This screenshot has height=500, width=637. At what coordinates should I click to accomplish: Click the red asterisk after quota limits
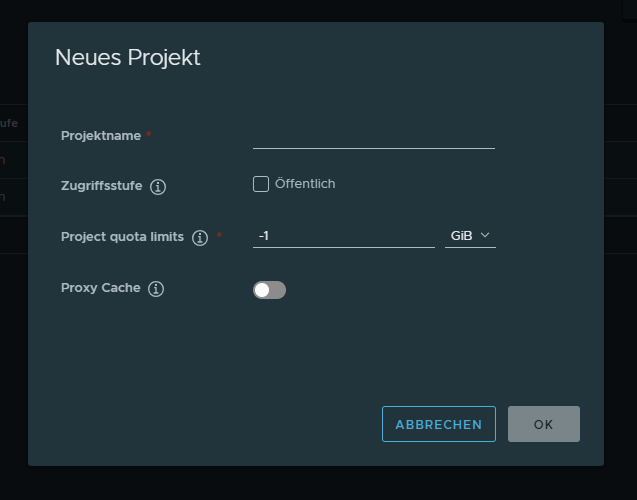point(219,236)
